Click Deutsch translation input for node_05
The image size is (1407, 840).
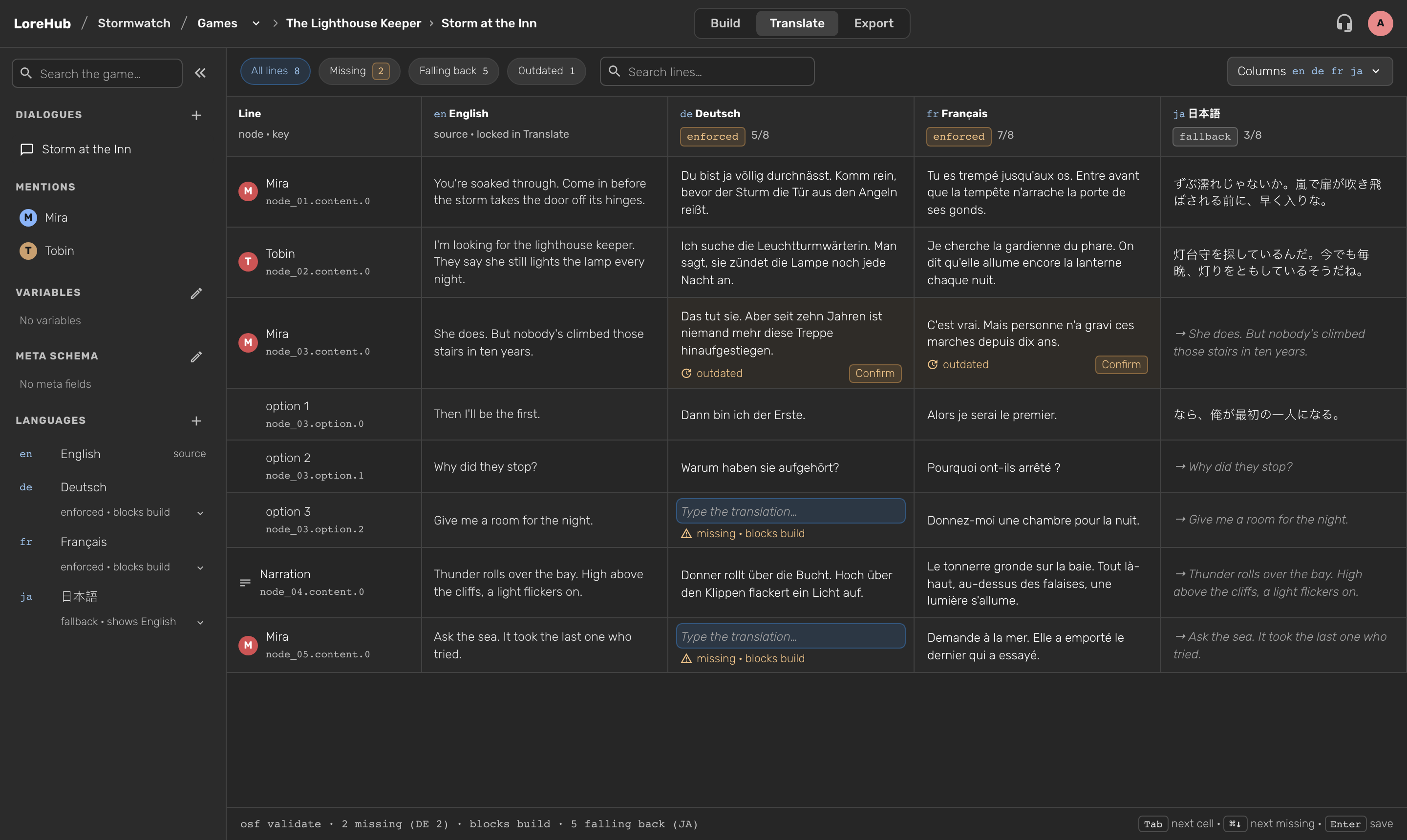pos(790,636)
